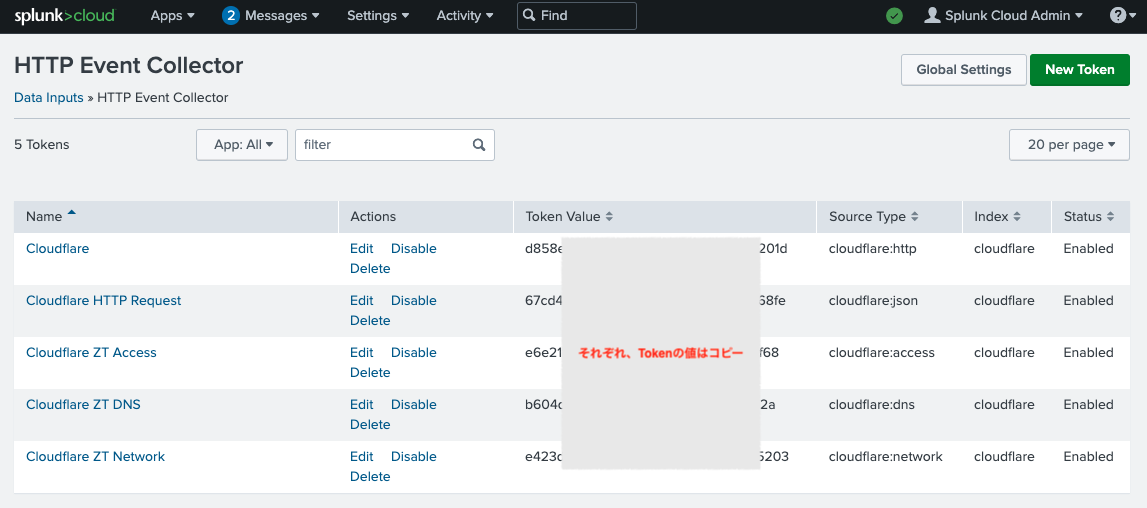Open the Apps menu
The height and width of the screenshot is (508, 1147).
coord(173,15)
